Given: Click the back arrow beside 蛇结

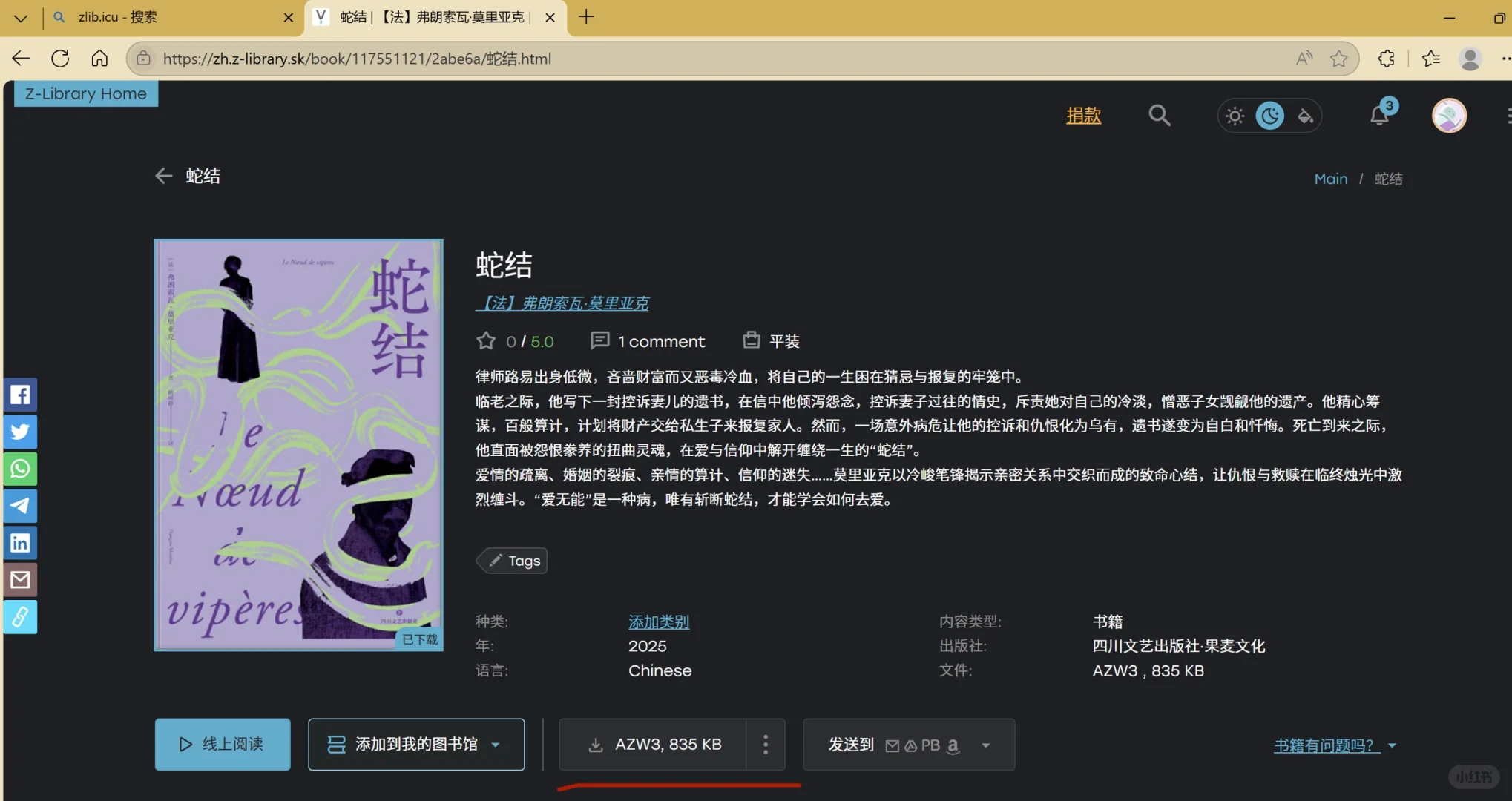Looking at the screenshot, I should pos(163,176).
